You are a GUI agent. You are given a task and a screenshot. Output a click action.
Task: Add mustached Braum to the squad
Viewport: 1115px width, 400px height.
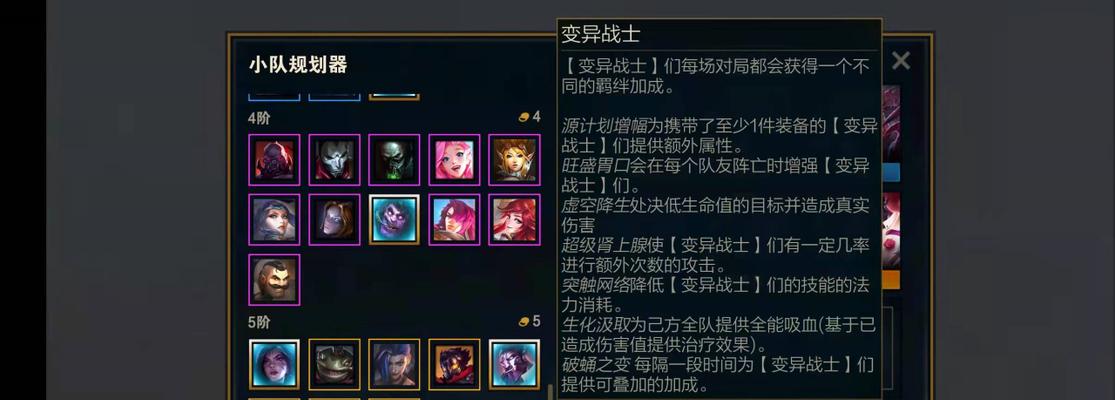(274, 280)
